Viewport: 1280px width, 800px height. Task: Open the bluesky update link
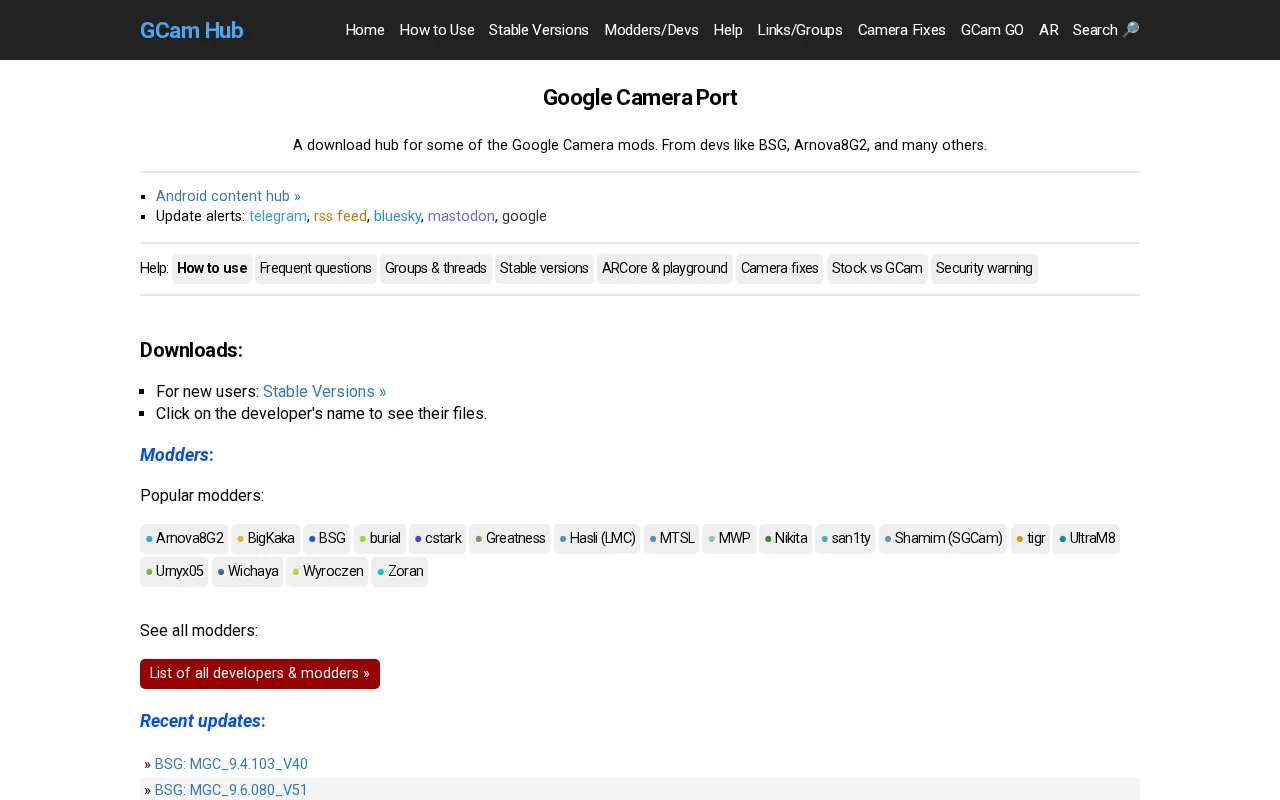[397, 216]
